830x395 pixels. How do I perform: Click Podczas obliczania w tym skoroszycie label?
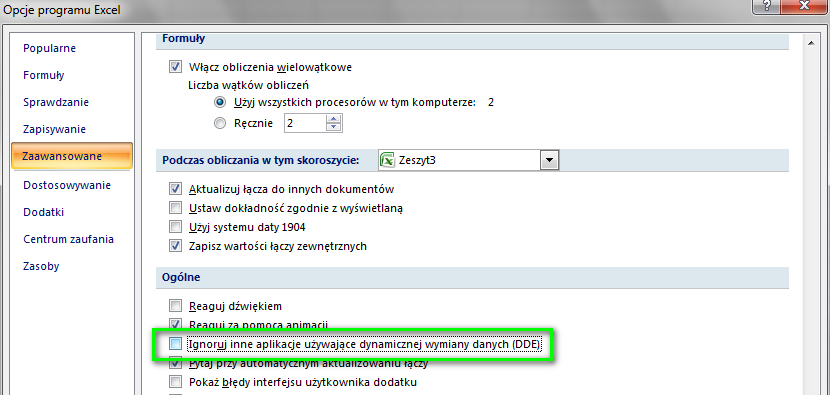click(x=261, y=160)
